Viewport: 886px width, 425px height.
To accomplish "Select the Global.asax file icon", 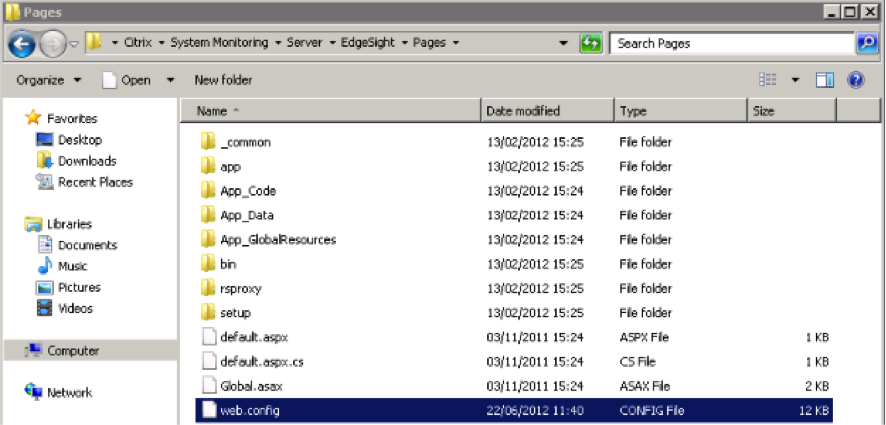I will point(208,386).
